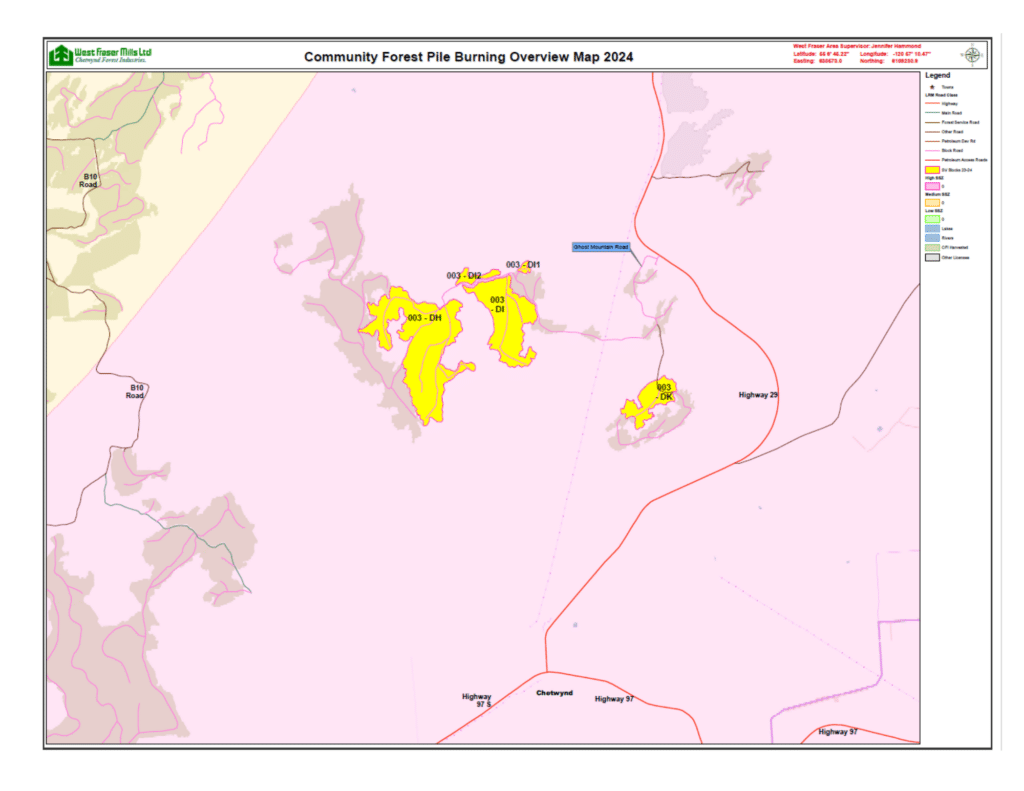Click the red Highway line symbol in legend
This screenshot has width=1024, height=791.
[x=932, y=103]
